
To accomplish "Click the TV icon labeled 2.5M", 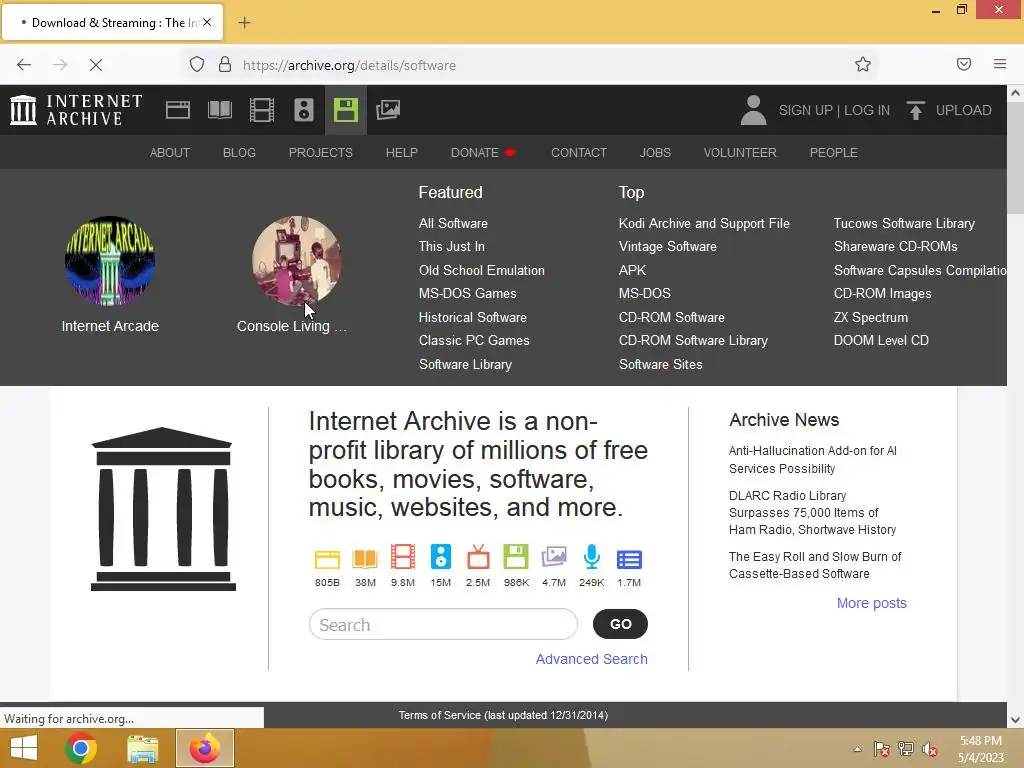I will [478, 557].
